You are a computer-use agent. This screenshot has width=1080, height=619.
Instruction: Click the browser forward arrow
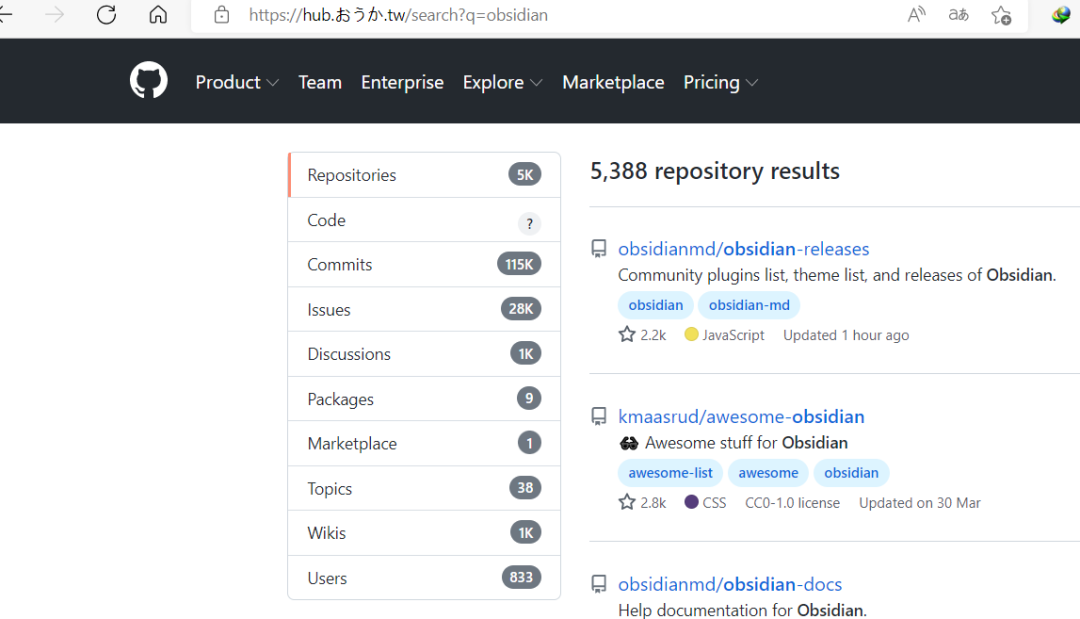[54, 14]
